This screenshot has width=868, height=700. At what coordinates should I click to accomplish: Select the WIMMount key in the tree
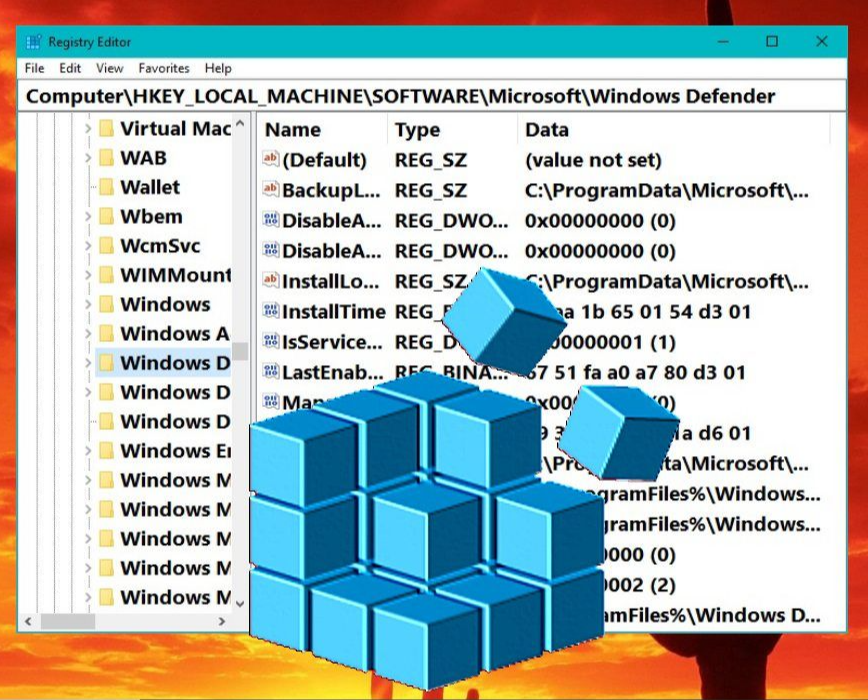click(175, 275)
